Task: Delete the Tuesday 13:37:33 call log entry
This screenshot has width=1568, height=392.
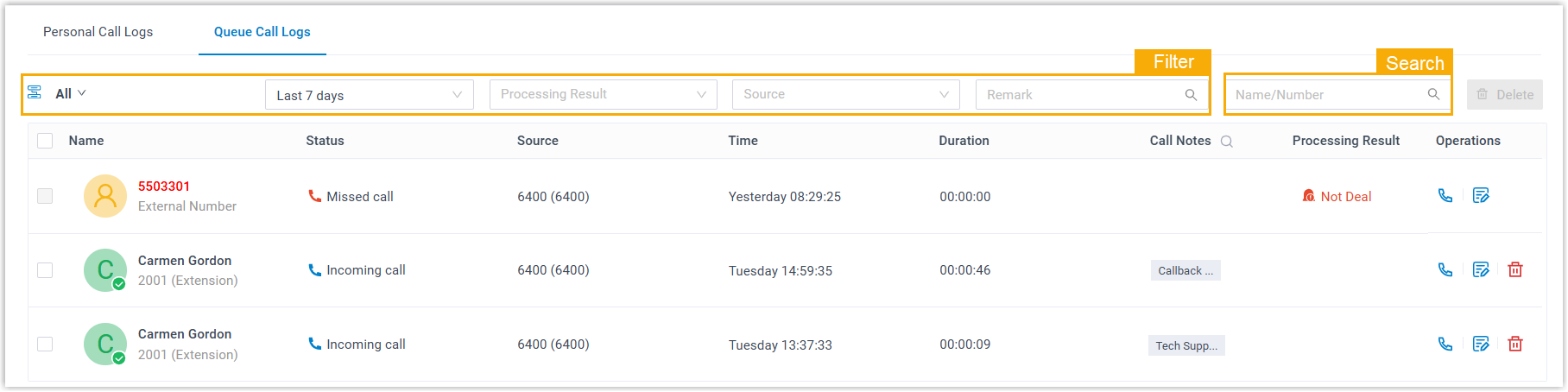Action: (1515, 345)
